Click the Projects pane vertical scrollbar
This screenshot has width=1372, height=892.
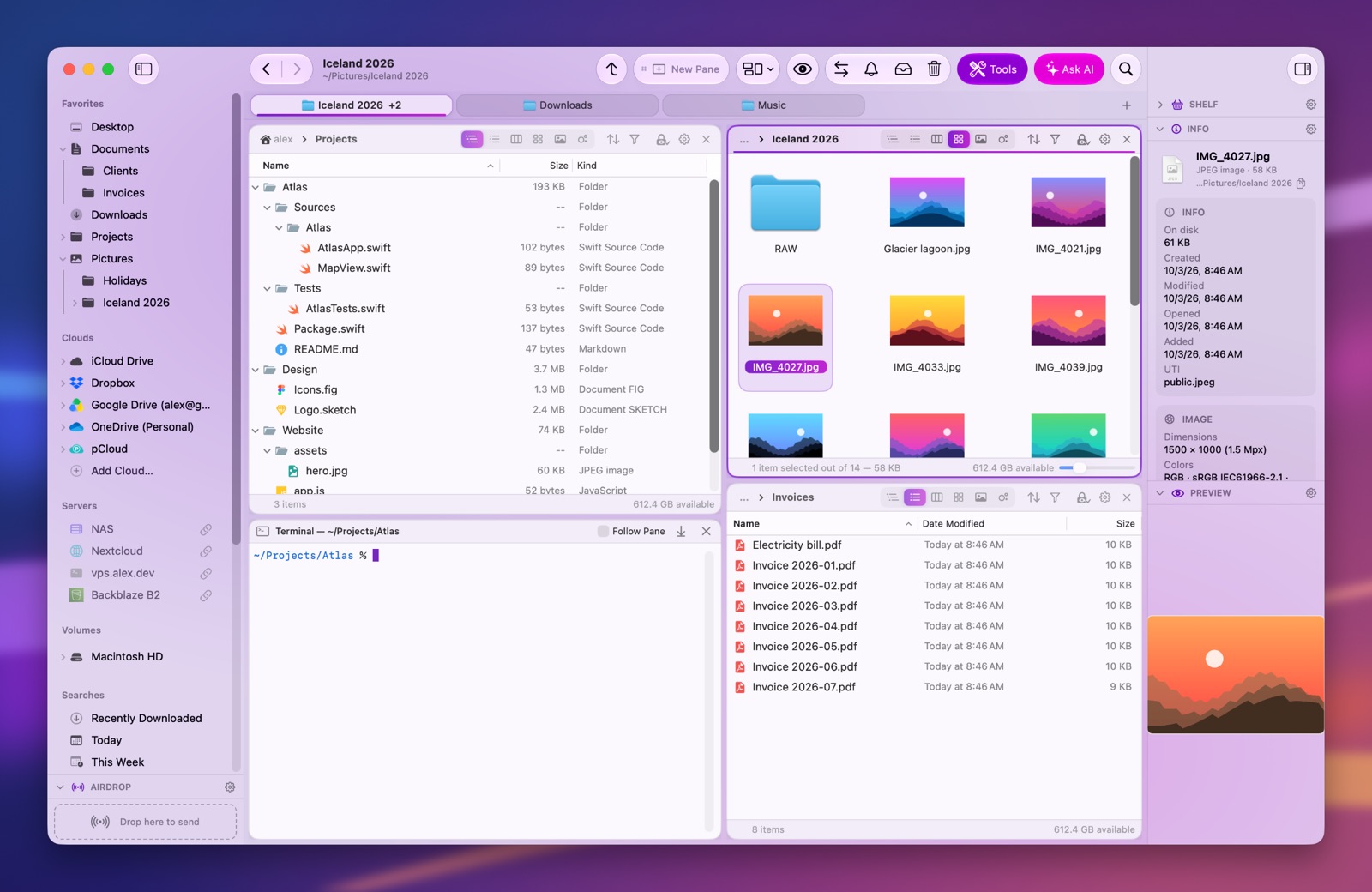(713, 316)
